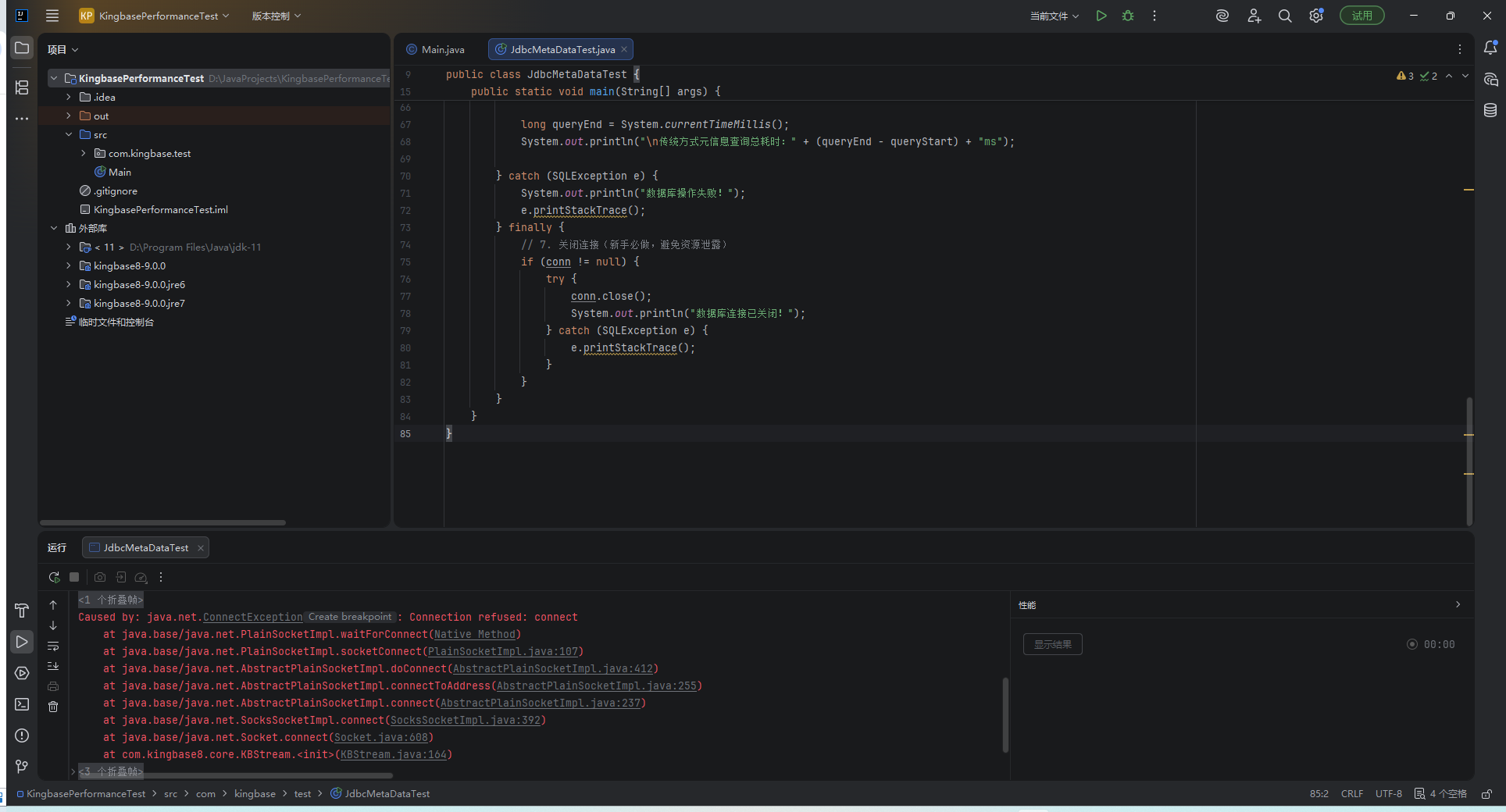Toggle scroll to end in console
Viewport: 1506px width, 812px height.
point(53,666)
